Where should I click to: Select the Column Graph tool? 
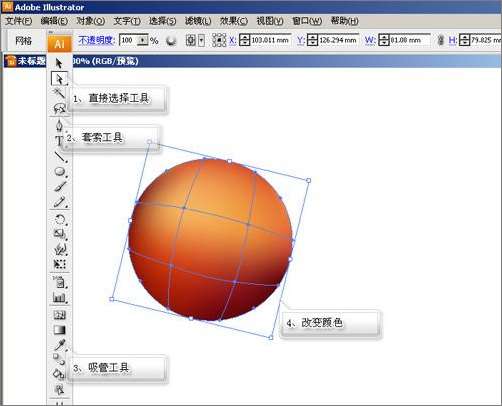60,297
